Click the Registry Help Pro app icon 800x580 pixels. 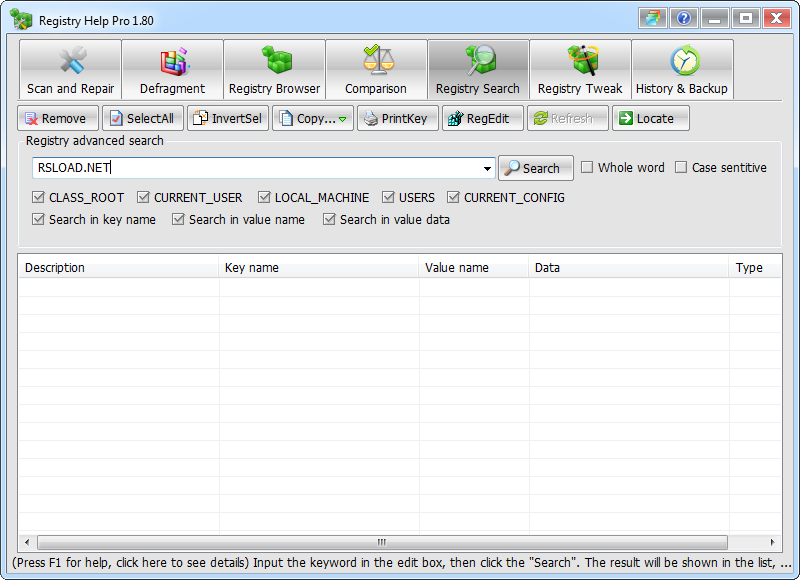click(21, 20)
